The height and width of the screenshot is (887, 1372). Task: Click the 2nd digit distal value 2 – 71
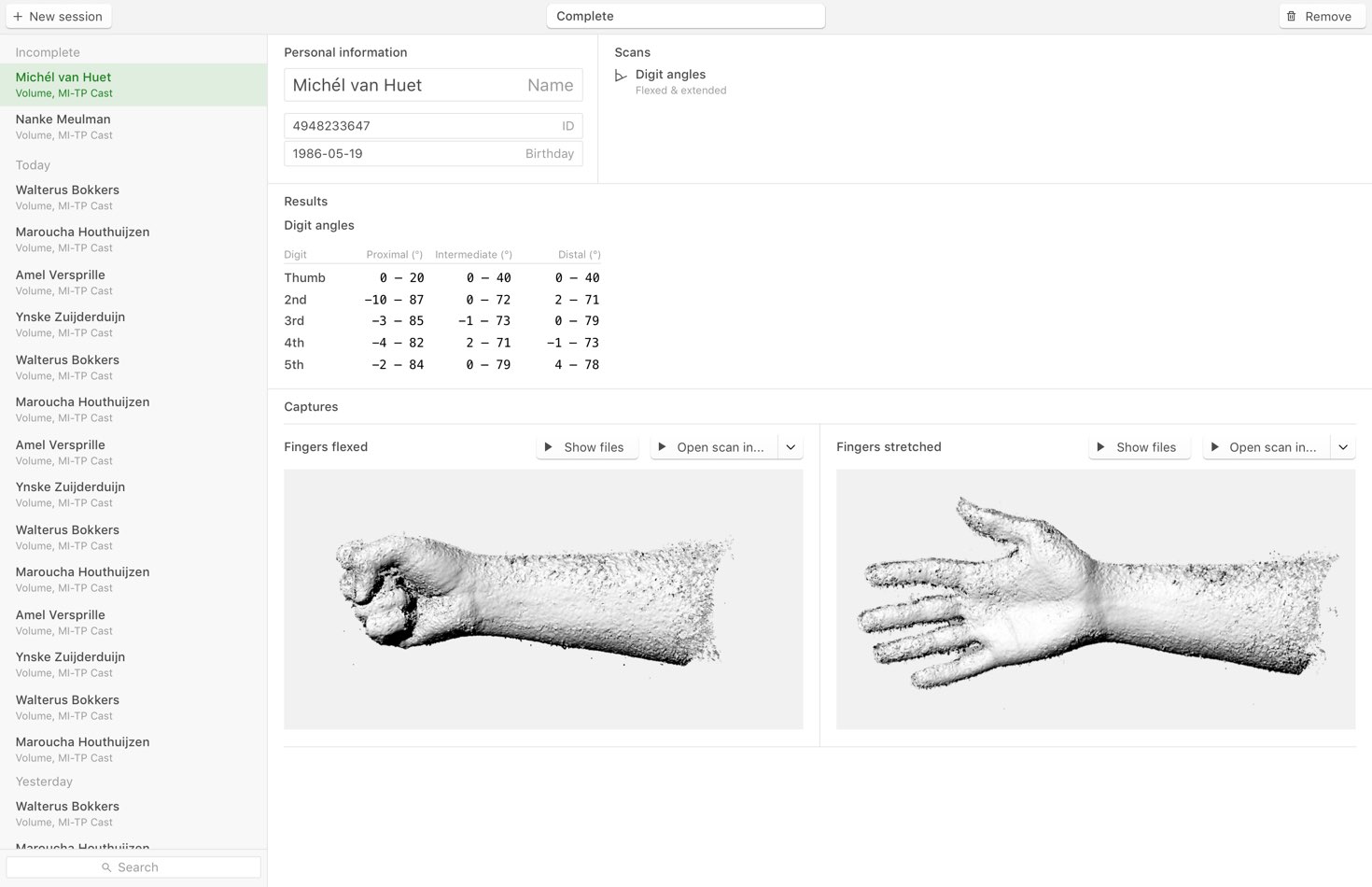(577, 300)
